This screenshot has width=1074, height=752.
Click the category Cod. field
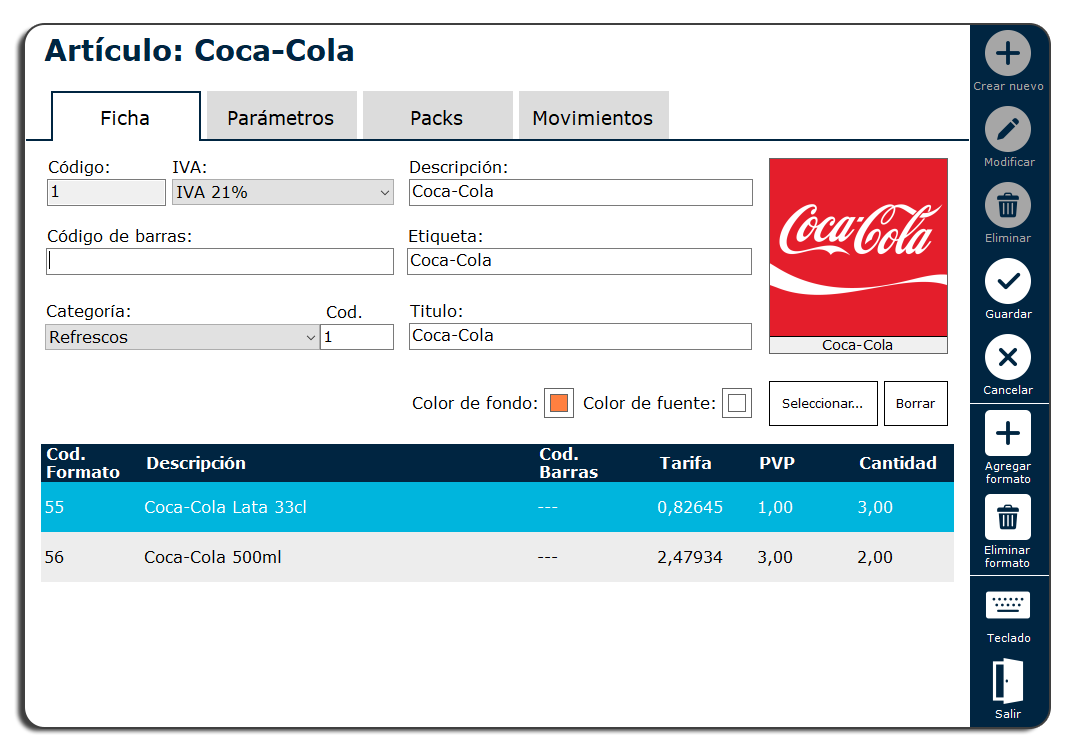click(357, 337)
